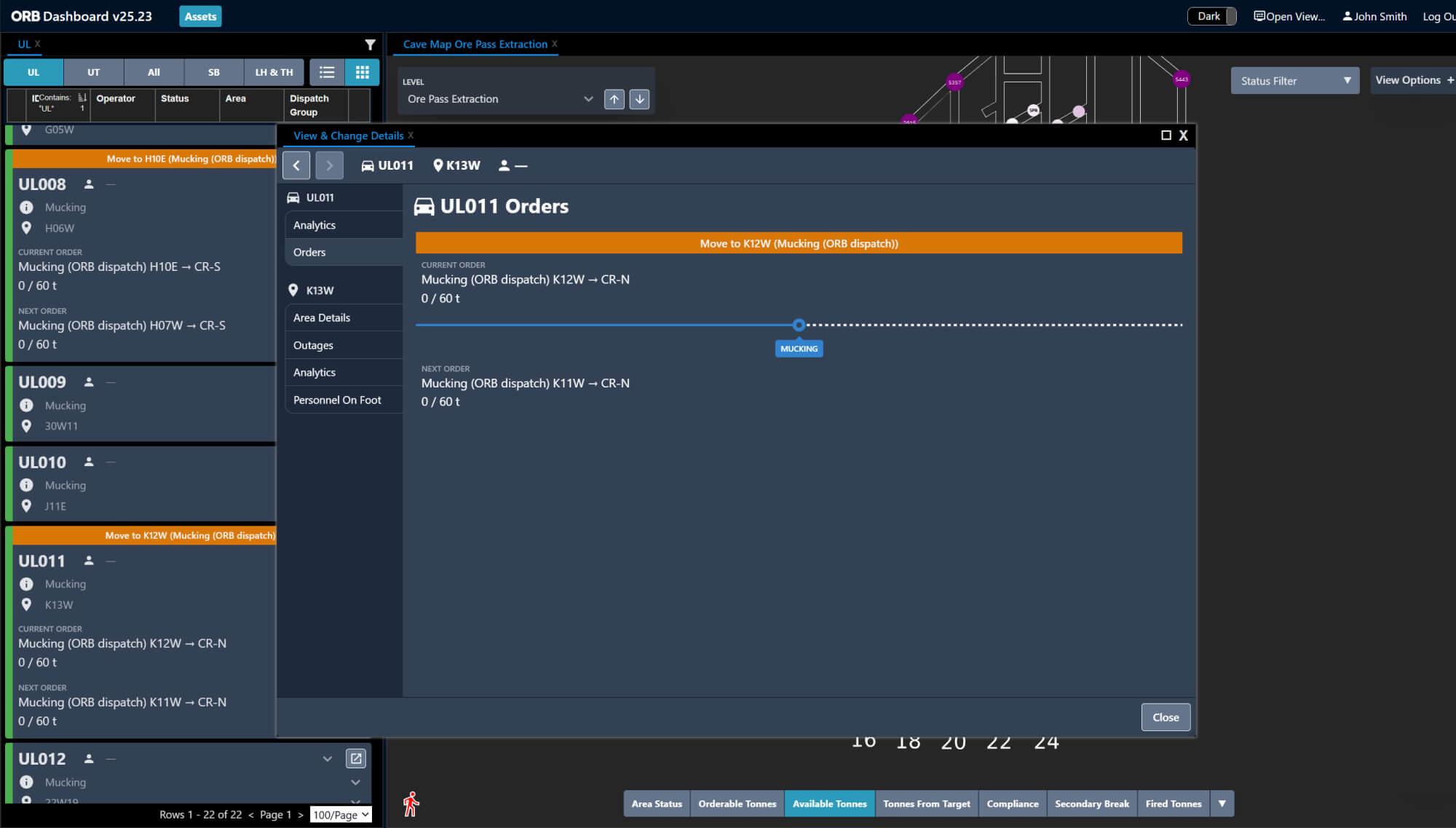
Task: Toggle the Dark theme switch
Action: 1212,16
